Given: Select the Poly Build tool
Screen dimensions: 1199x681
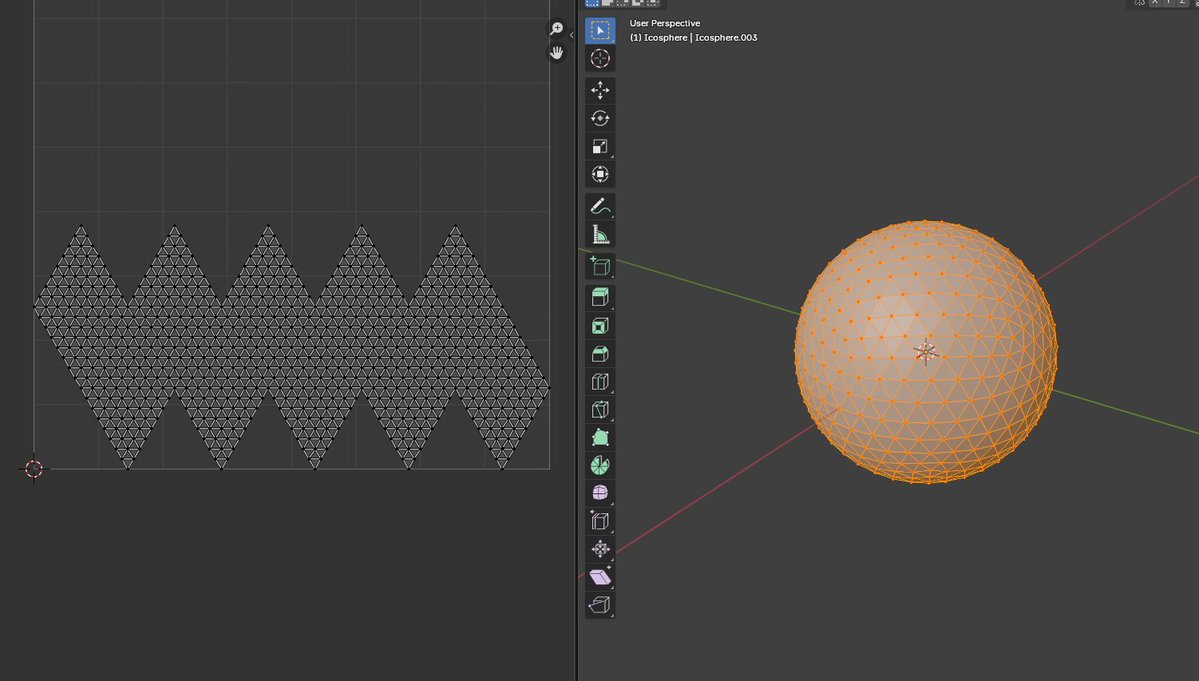Looking at the screenshot, I should (600, 437).
